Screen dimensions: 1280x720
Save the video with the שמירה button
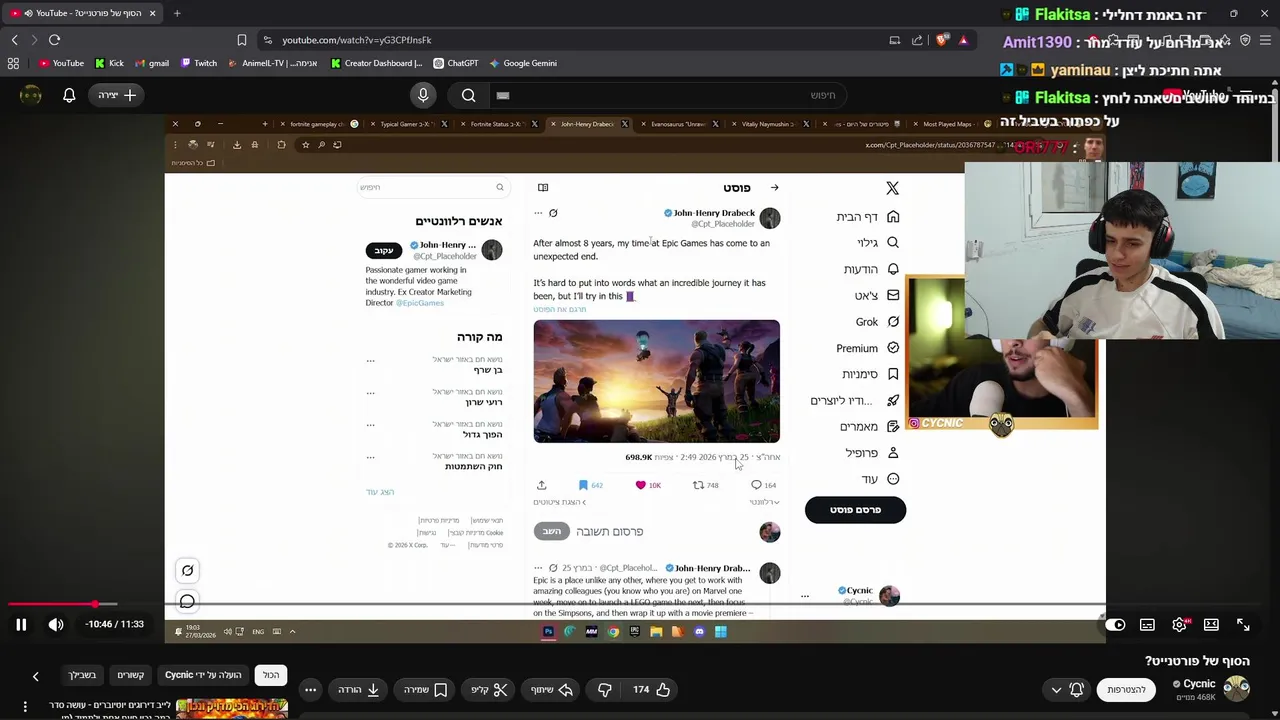[x=425, y=690]
